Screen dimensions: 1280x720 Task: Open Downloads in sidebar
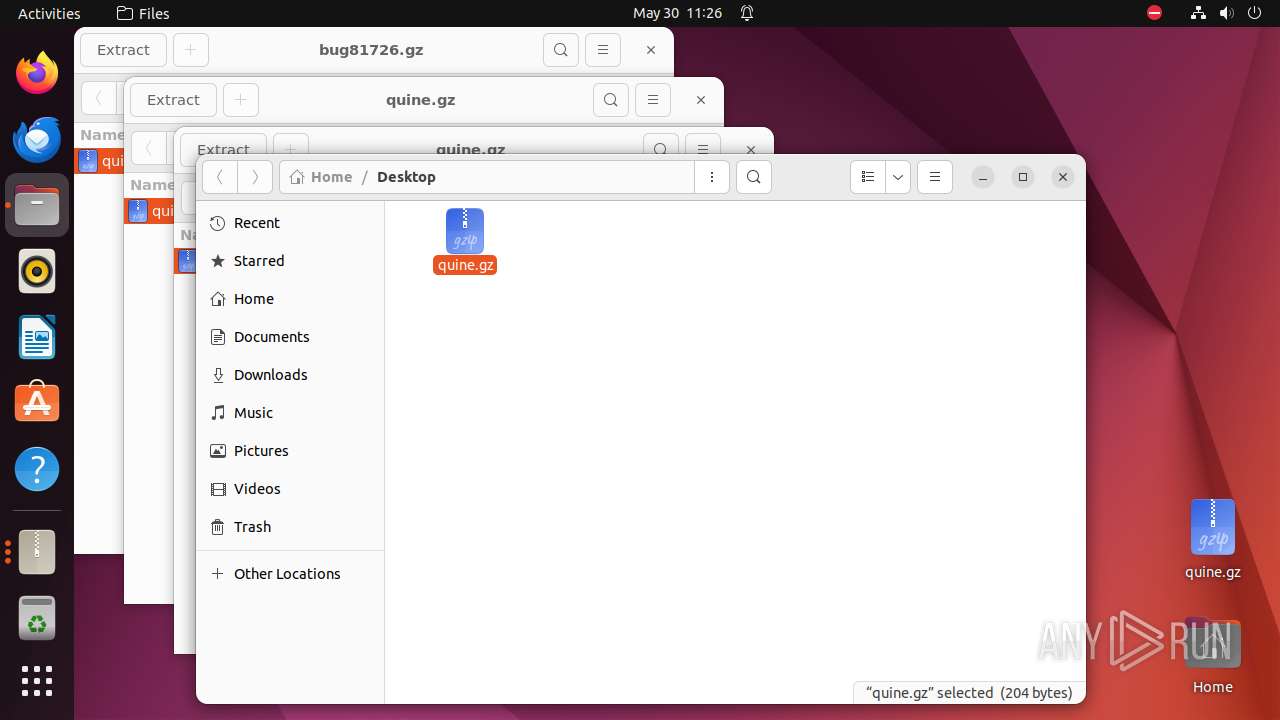[x=290, y=375]
